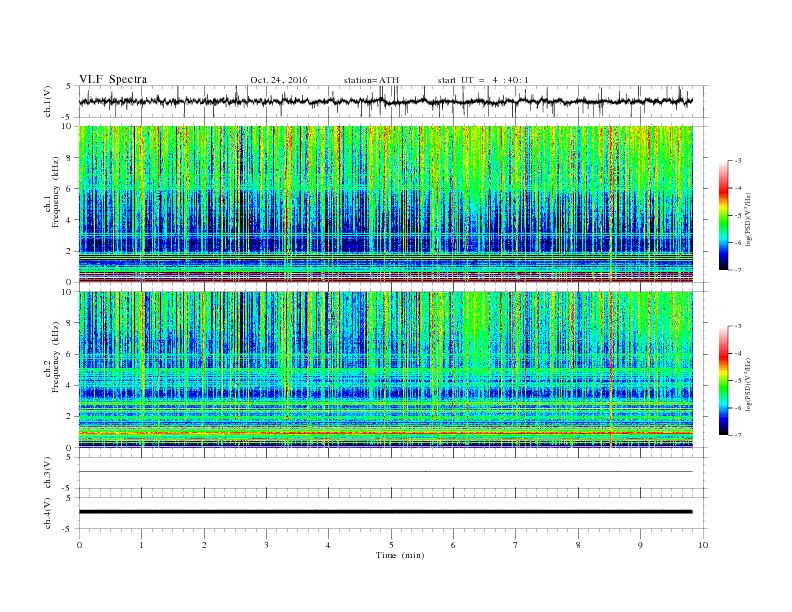Click the red horizontal band in ch.2 spectrogram
792x612 pixels.
click(x=385, y=433)
